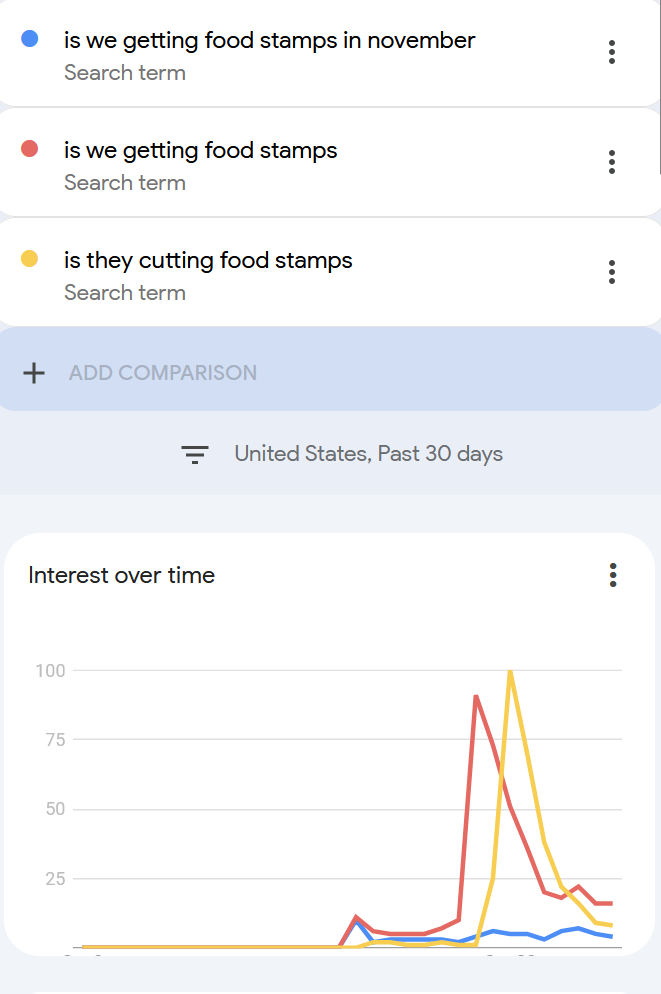Click the yellow dot color indicator
This screenshot has width=661, height=994.
[30, 259]
